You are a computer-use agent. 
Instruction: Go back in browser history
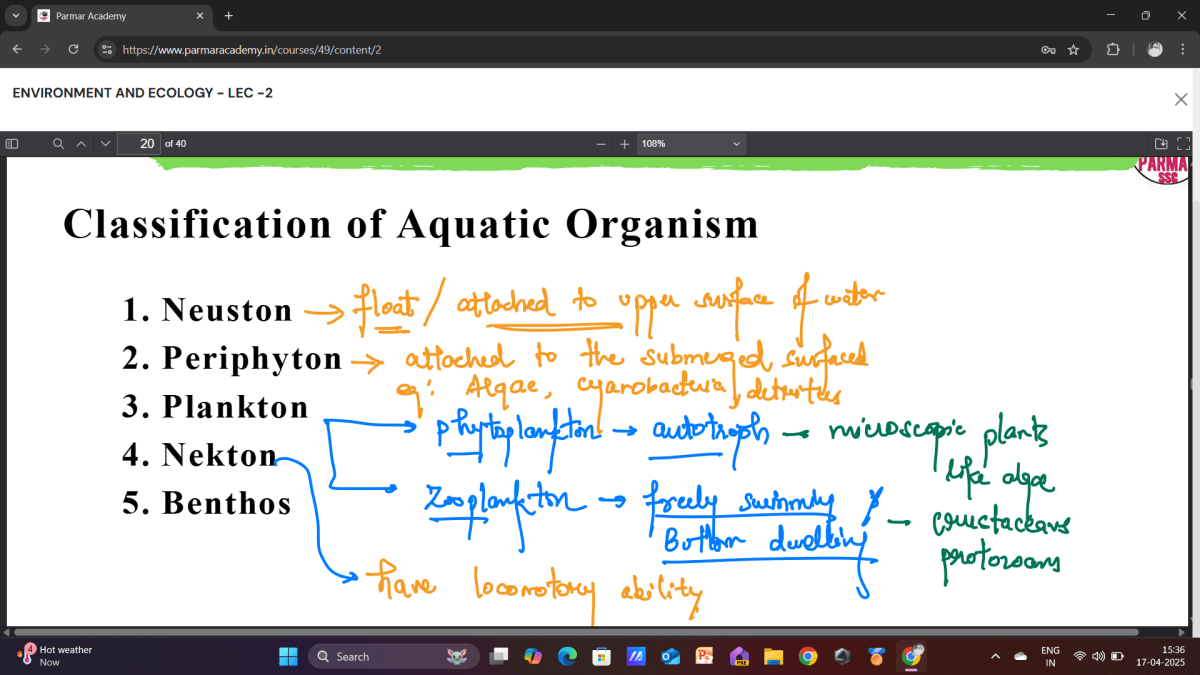17,49
